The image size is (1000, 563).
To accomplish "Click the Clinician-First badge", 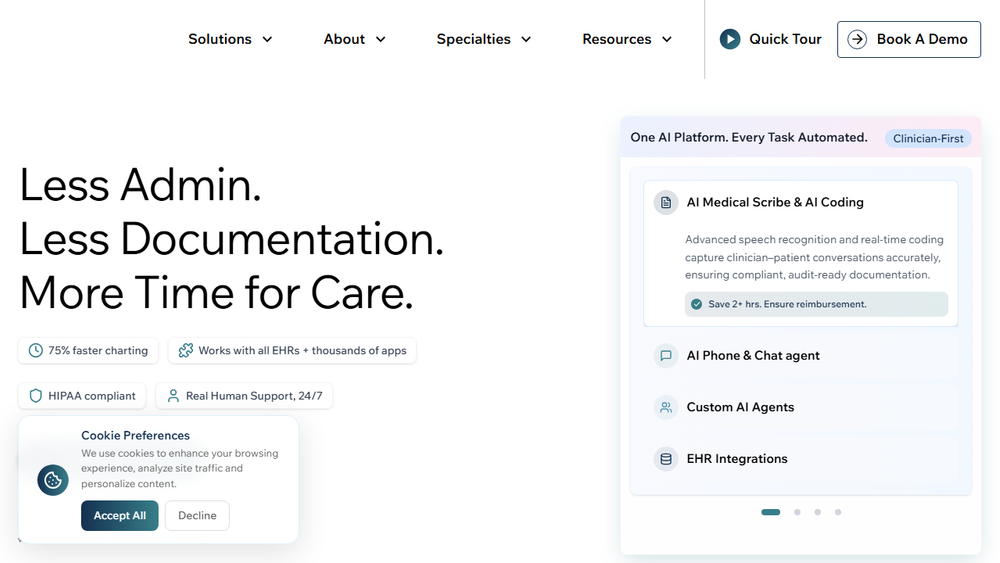I will pos(928,139).
